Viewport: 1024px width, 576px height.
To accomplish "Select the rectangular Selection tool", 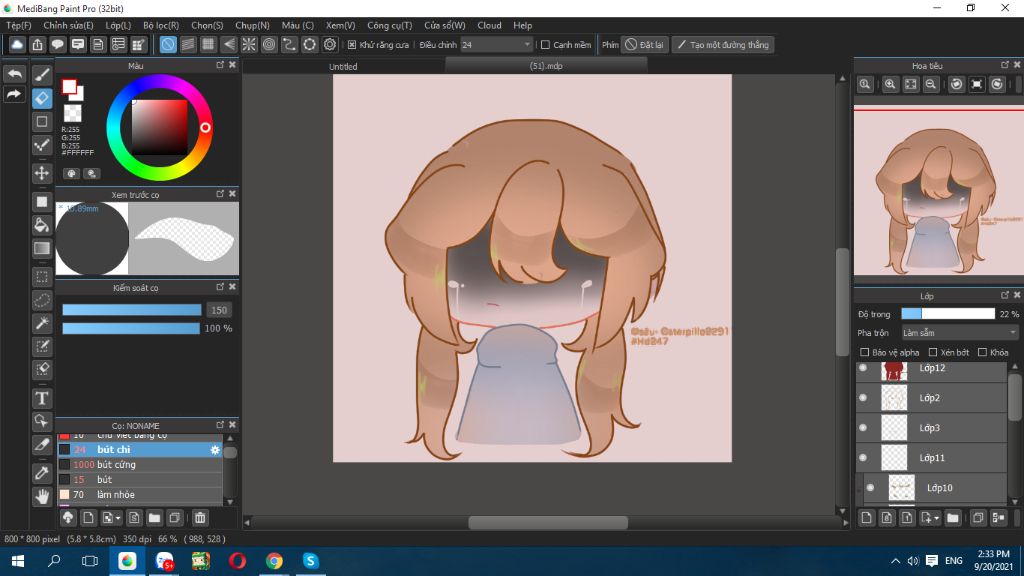I will point(42,277).
